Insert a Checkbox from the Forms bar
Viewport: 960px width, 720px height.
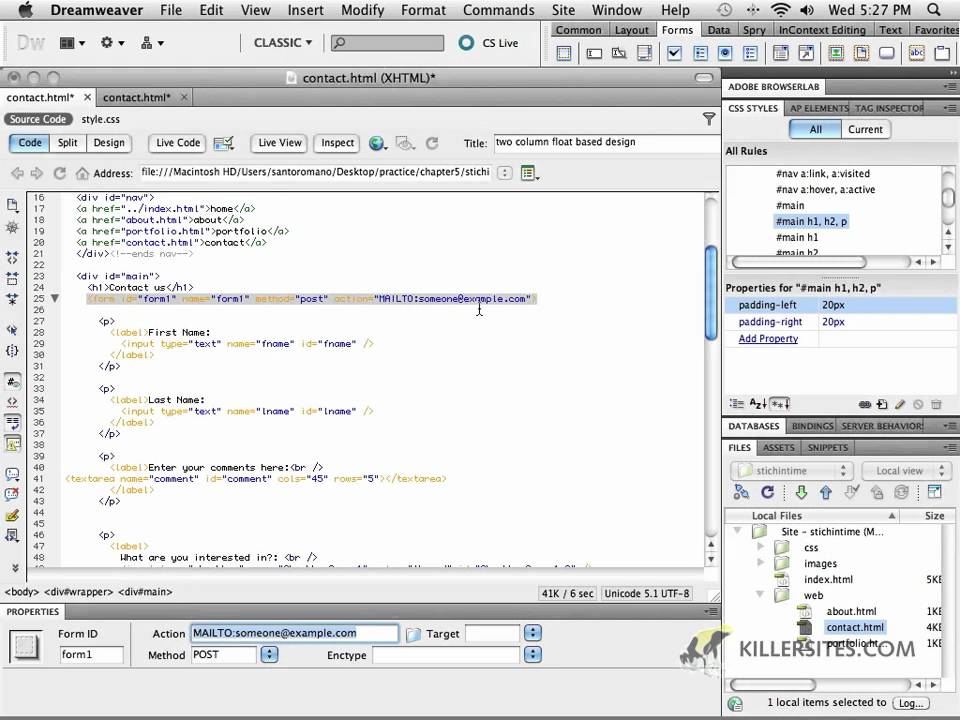tap(675, 53)
